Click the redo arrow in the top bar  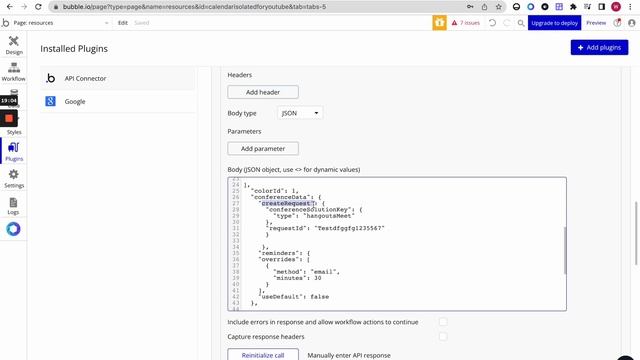[x=507, y=23]
